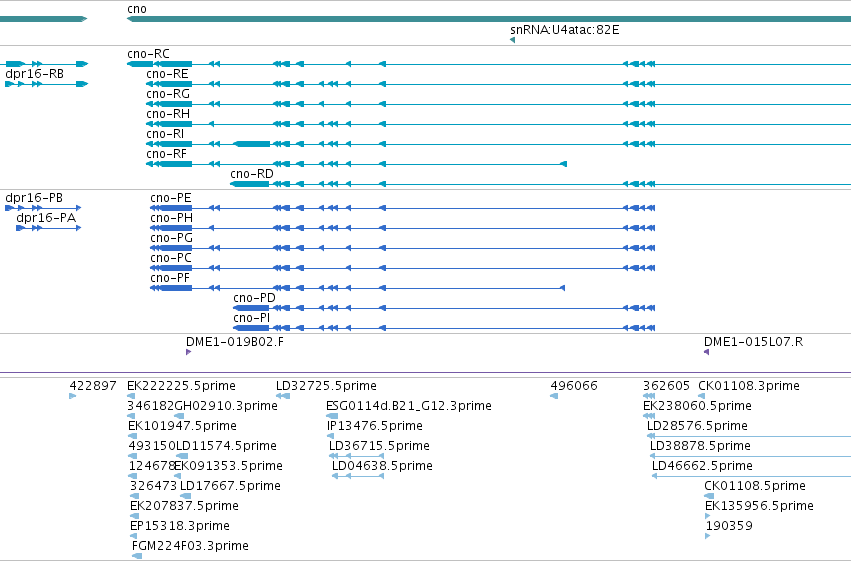Viewport: 851px width, 561px height.
Task: Select the cno-PH protein label
Action: tap(172, 218)
